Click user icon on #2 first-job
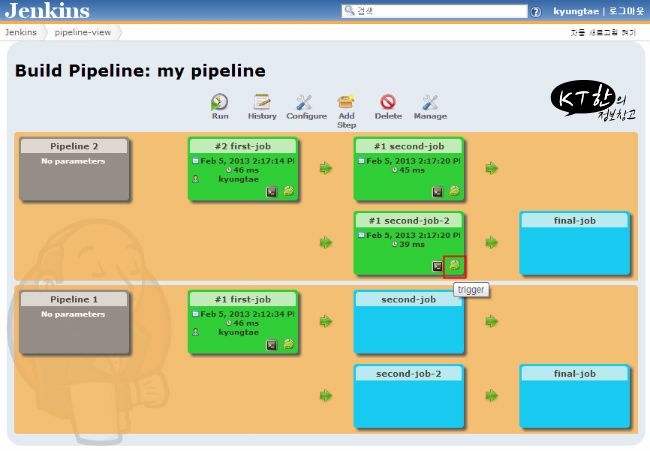Screen dimensions: 650x451 point(196,179)
